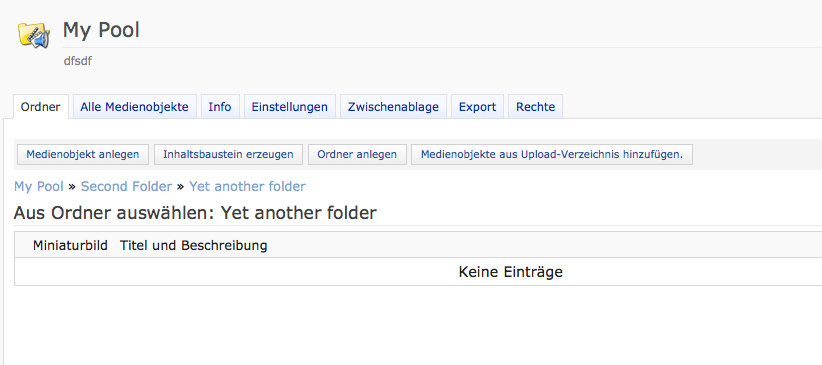Click the Medienobjekt anlegen button

[83, 155]
